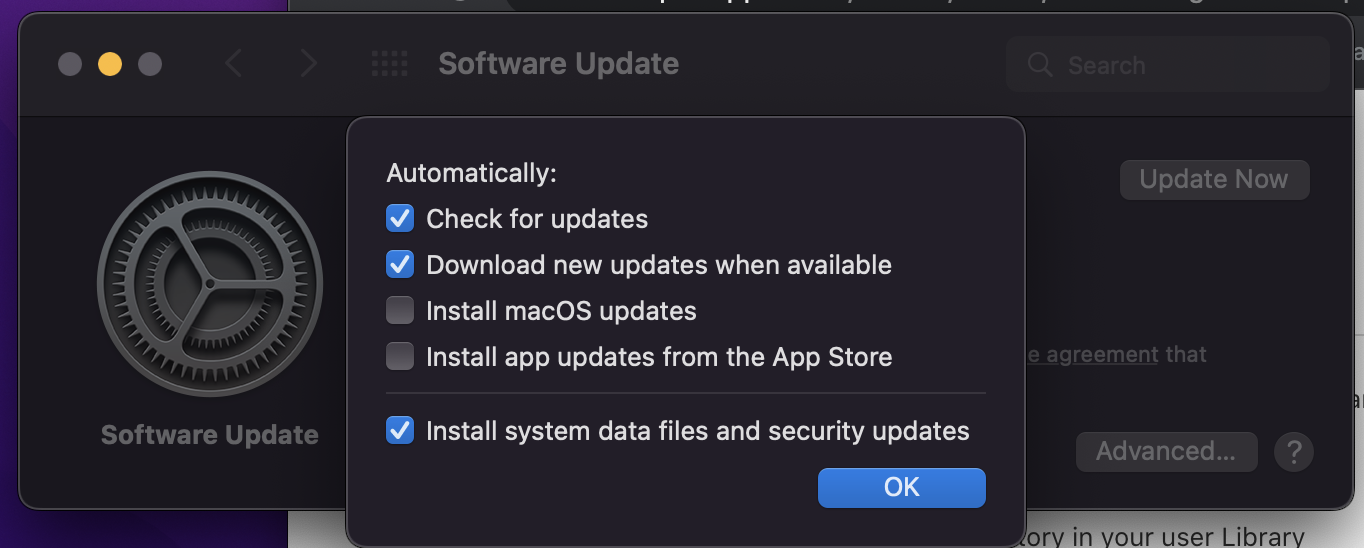The width and height of the screenshot is (1364, 548).
Task: Confirm the dialog with OK
Action: pyautogui.click(x=902, y=487)
